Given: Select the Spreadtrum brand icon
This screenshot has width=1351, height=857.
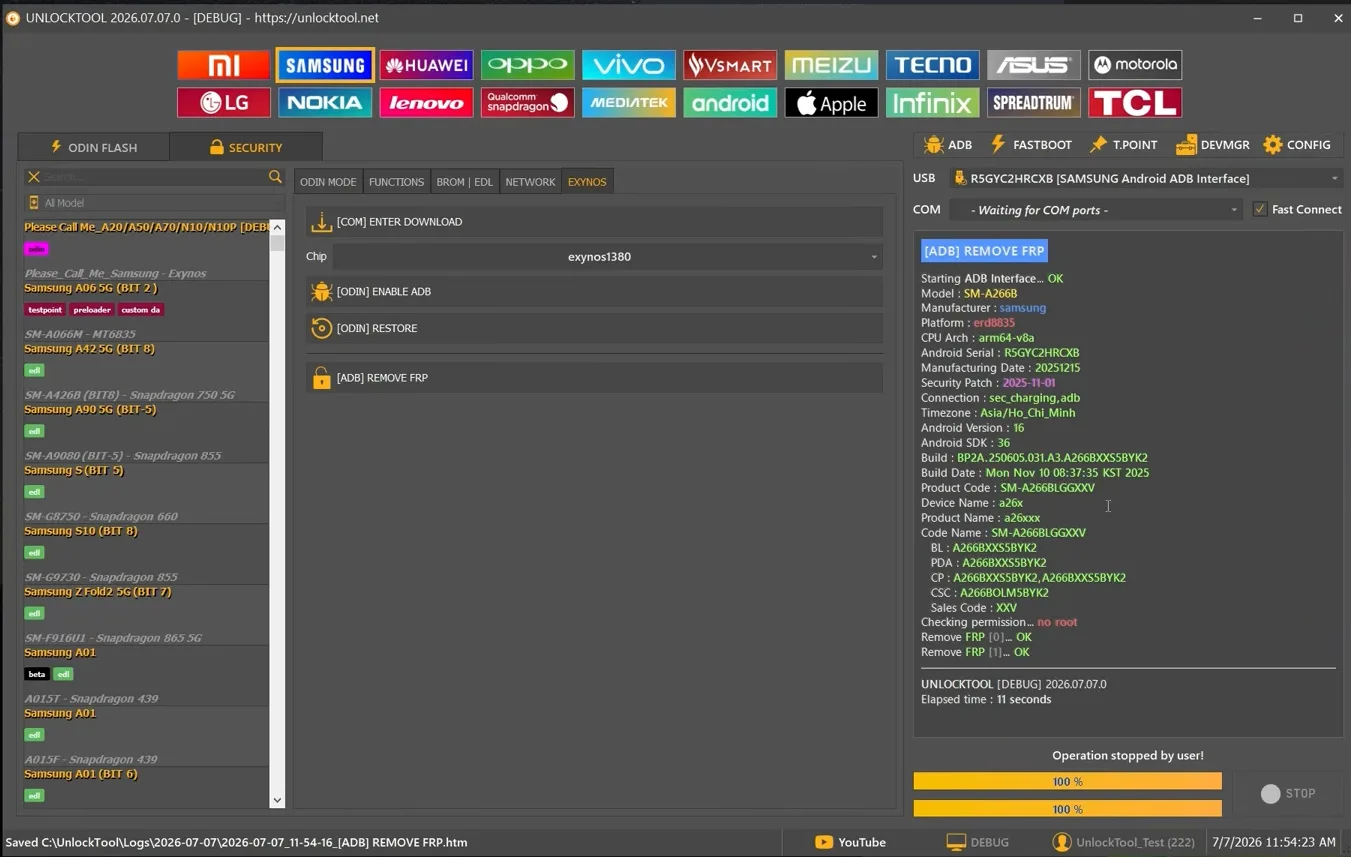Looking at the screenshot, I should [1034, 102].
